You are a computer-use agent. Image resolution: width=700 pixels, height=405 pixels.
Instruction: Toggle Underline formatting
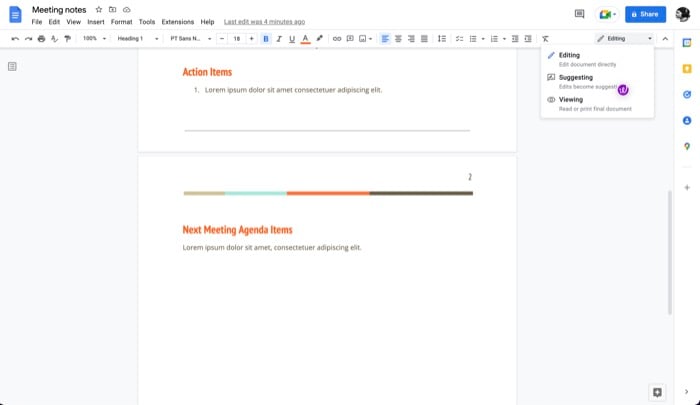coord(292,39)
